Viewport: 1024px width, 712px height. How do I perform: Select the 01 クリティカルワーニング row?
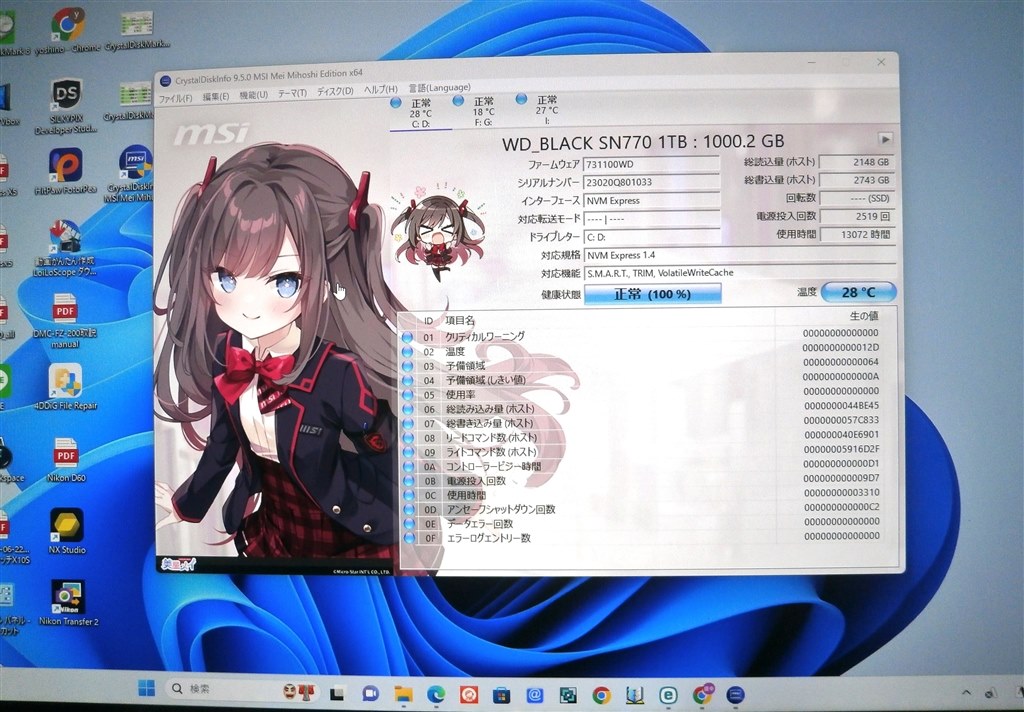647,336
